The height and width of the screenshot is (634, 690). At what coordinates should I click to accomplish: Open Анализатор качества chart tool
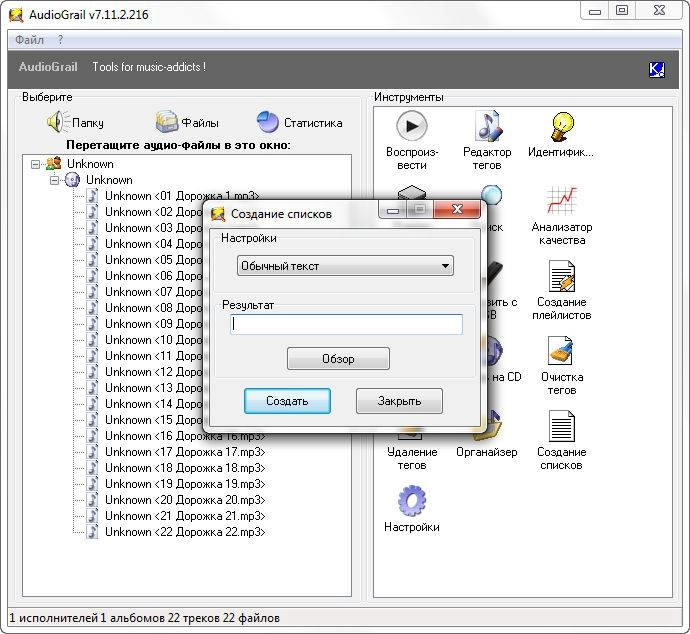click(562, 216)
